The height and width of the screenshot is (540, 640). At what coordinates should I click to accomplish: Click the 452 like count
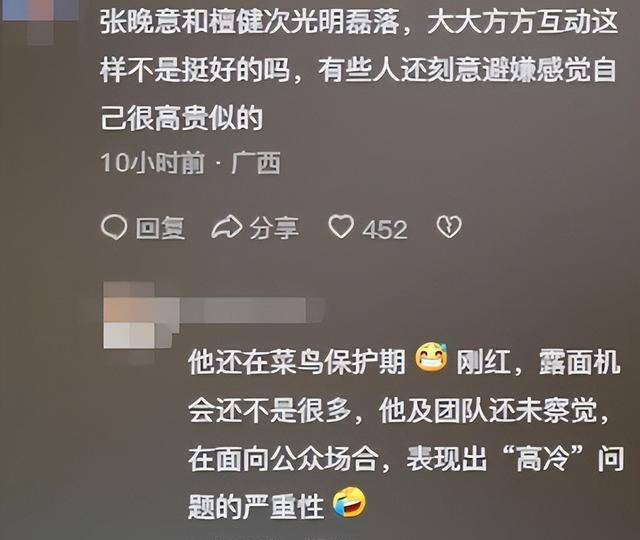385,229
